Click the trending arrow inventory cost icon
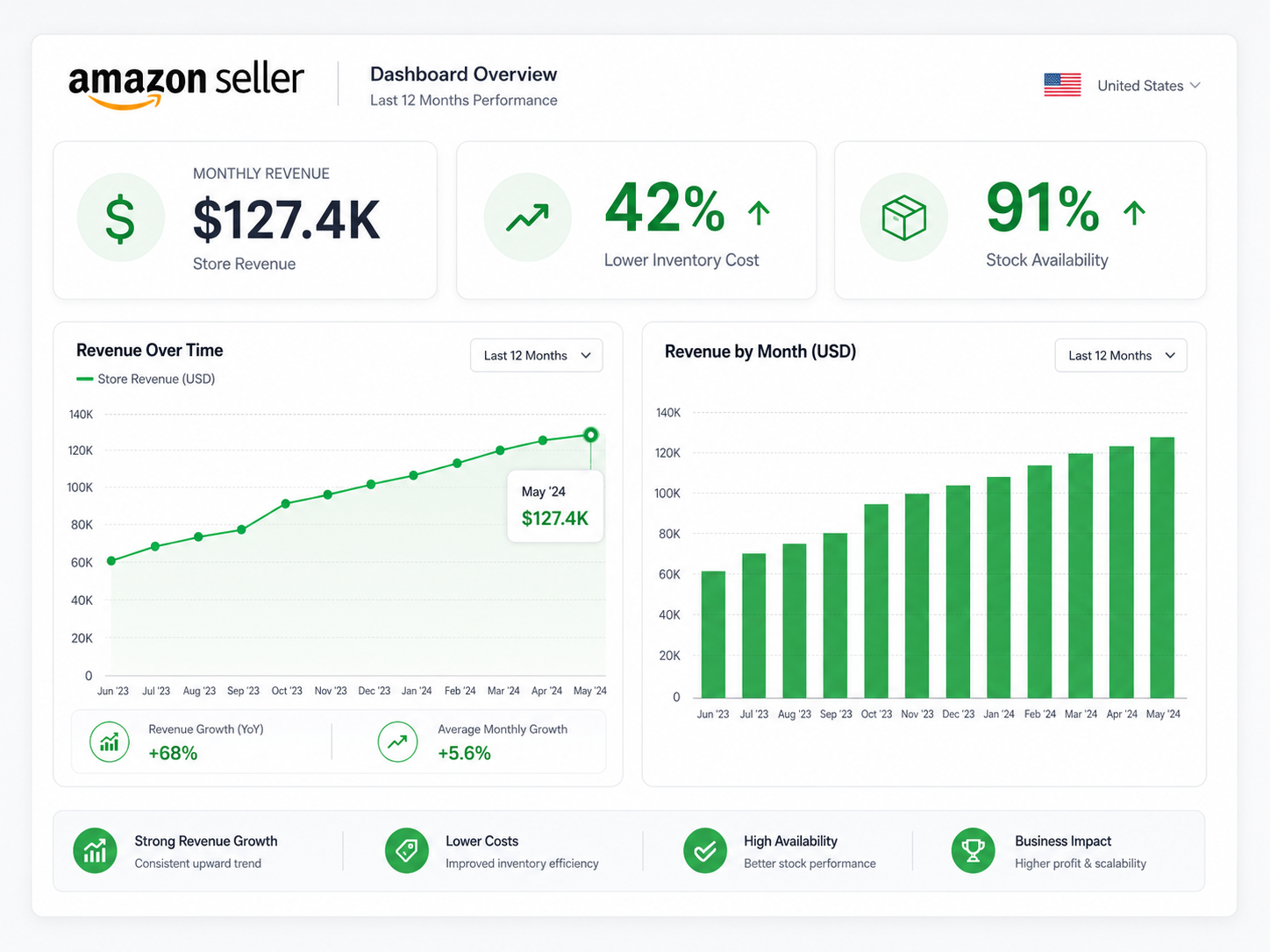1270x952 pixels. (x=527, y=217)
